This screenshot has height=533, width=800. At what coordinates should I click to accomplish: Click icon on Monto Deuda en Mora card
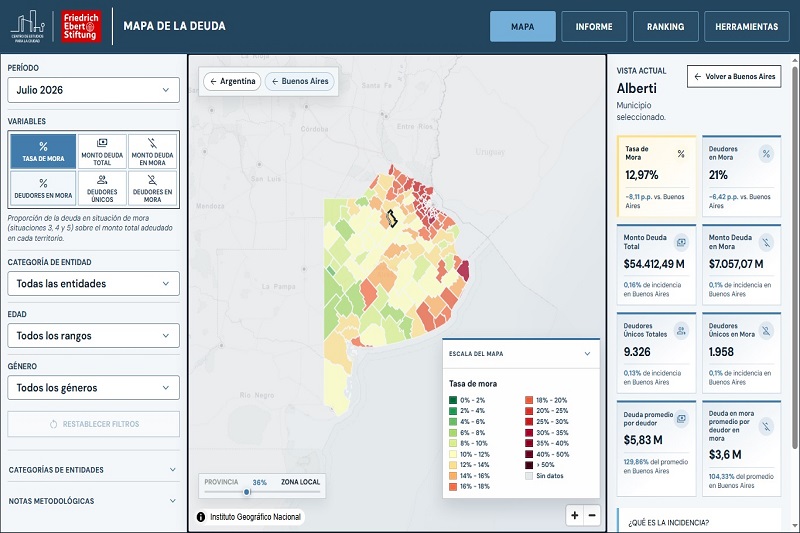point(766,243)
